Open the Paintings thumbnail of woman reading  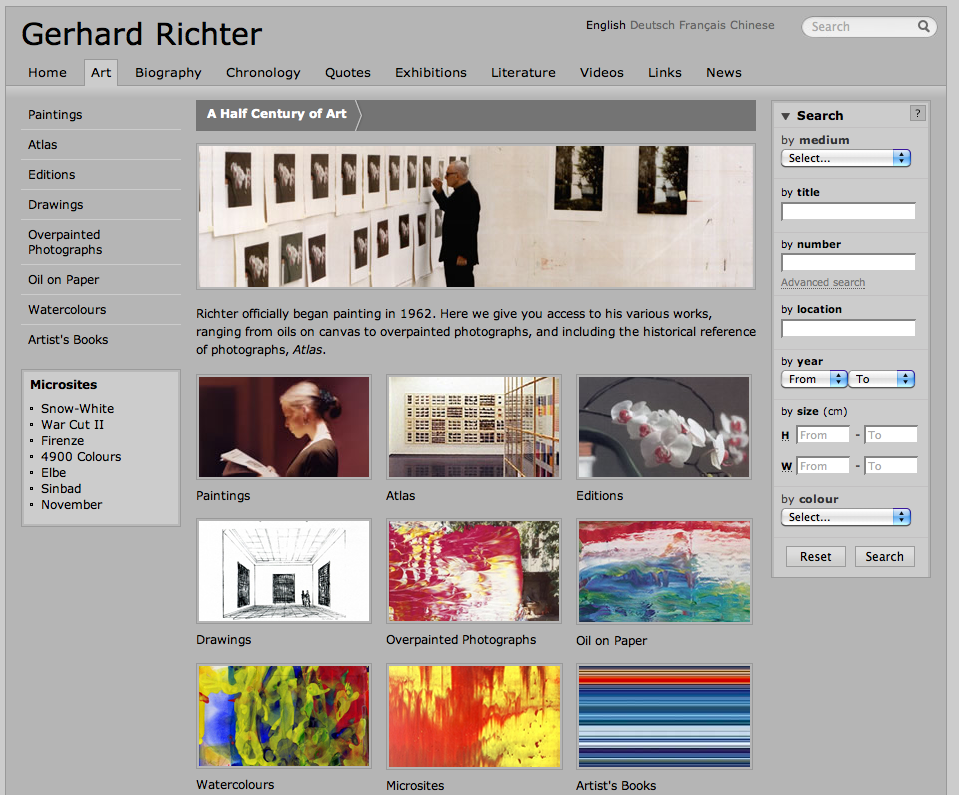point(284,427)
